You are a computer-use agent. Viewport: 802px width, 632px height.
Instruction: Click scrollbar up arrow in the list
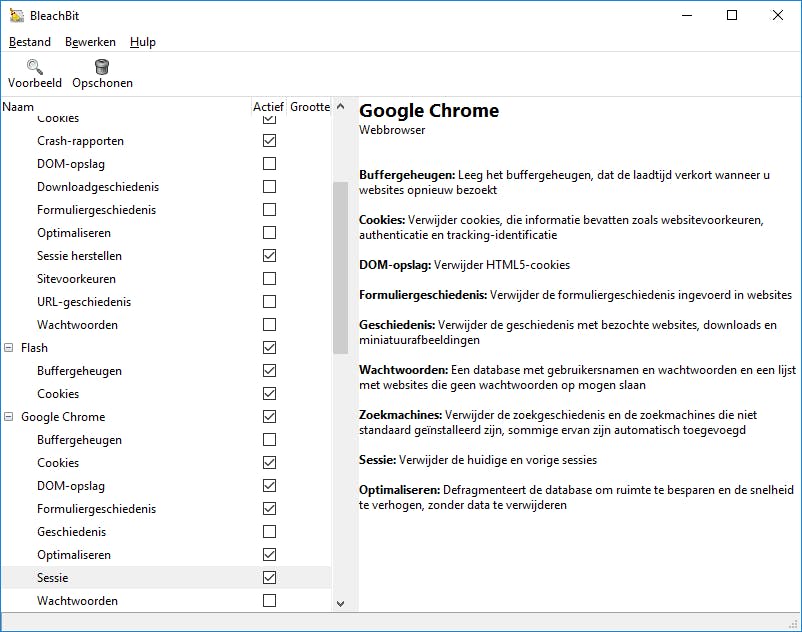tap(341, 107)
